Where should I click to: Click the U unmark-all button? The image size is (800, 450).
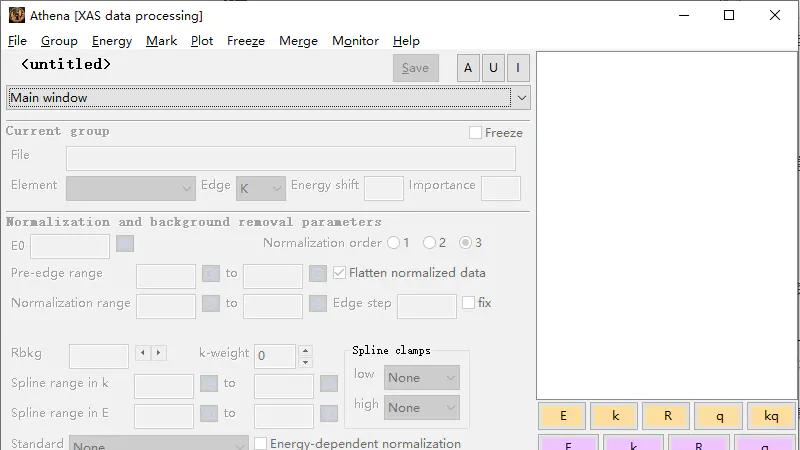(493, 68)
